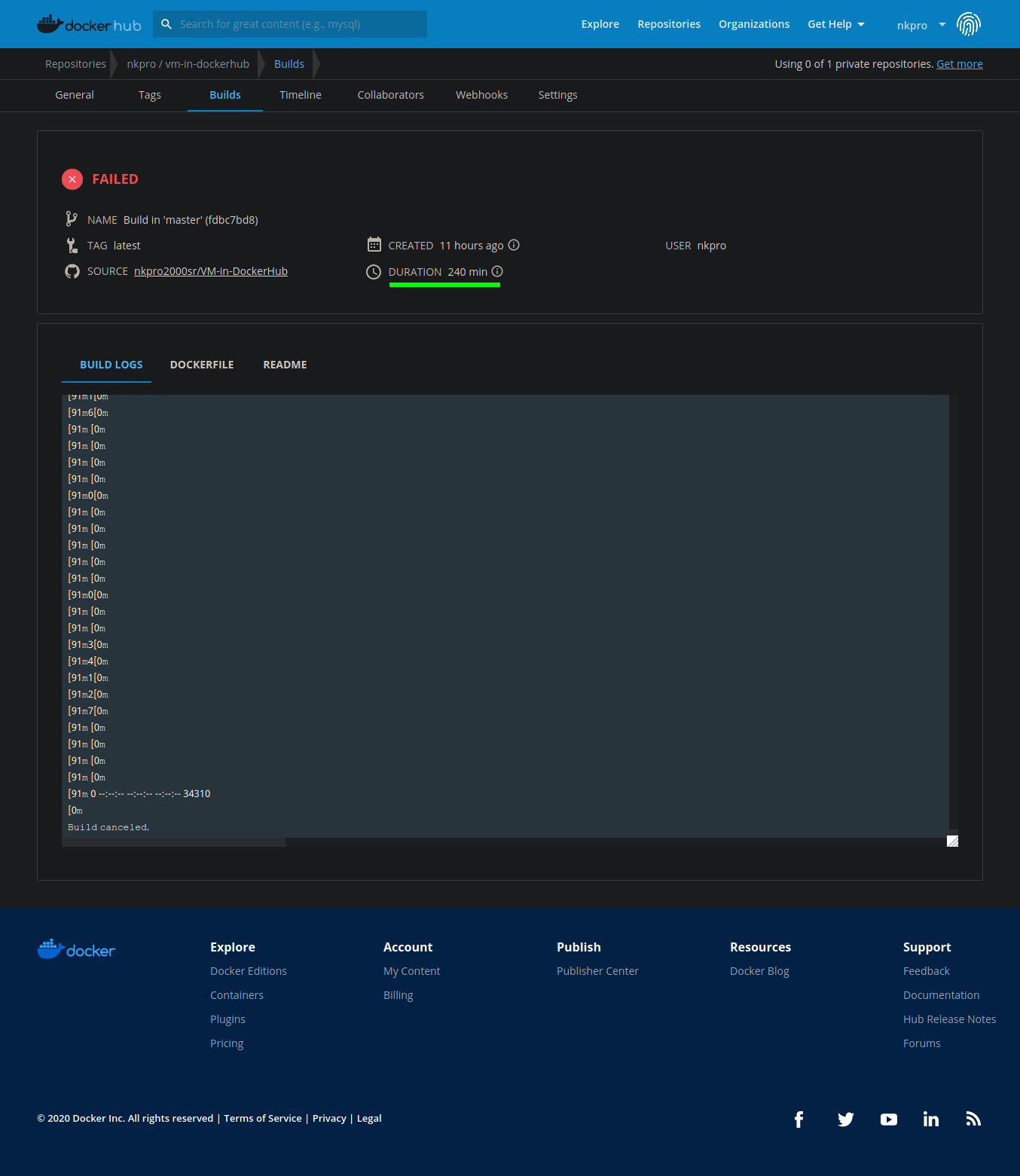This screenshot has width=1020, height=1176.
Task: Click the log line ending 34310
Action: (x=139, y=794)
